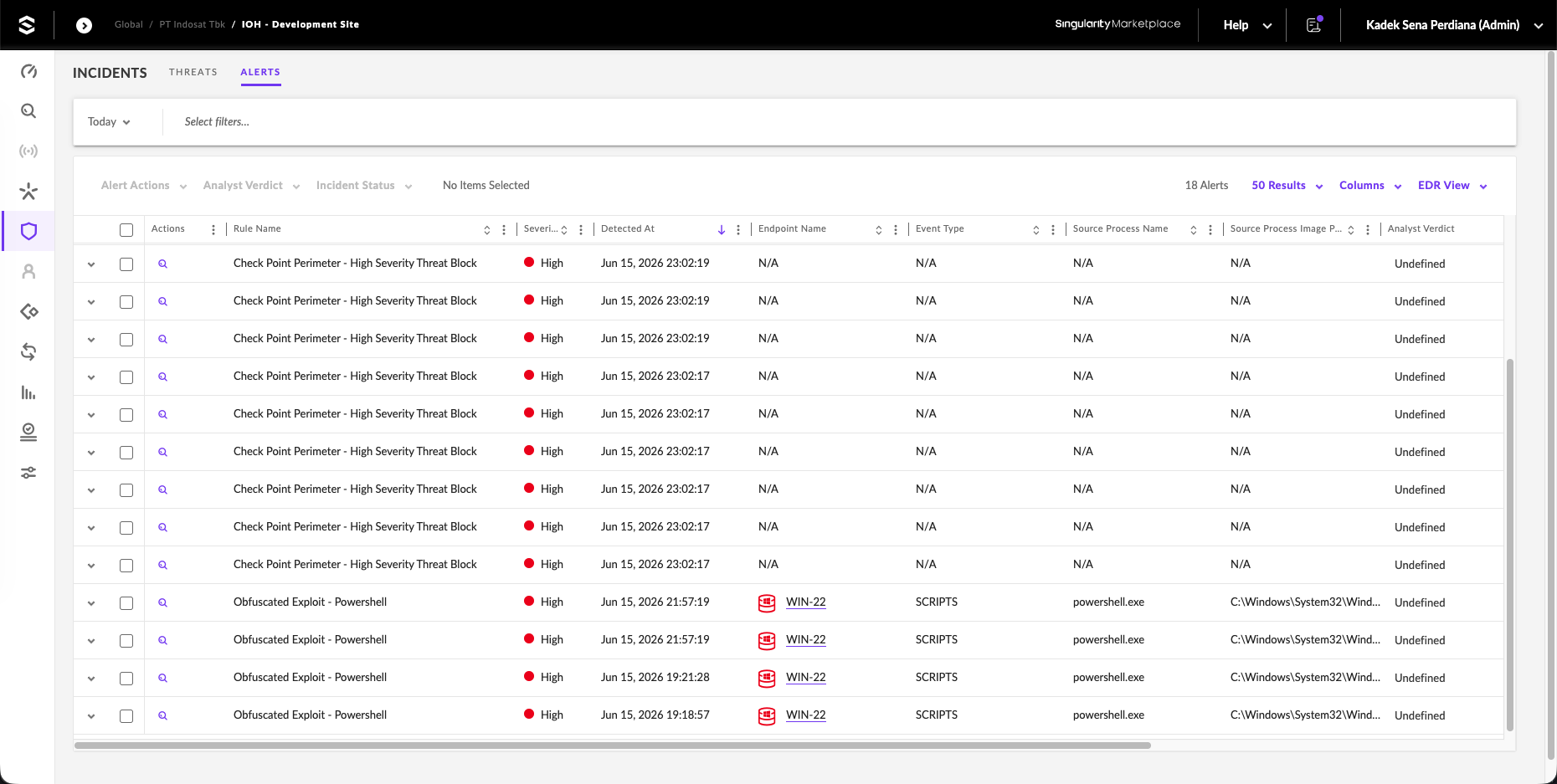
Task: Check the first Check Point 23:02:17 alert
Action: point(126,377)
